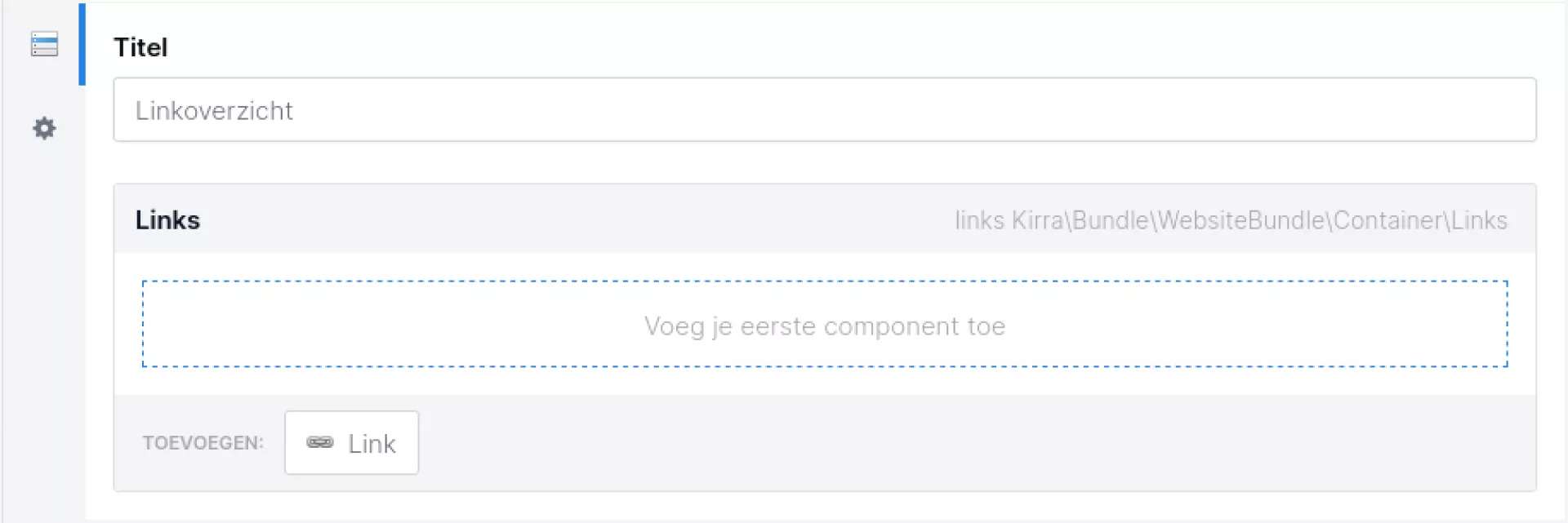Click the blue active tab indicator
This screenshot has width=1568, height=523.
[x=82, y=44]
